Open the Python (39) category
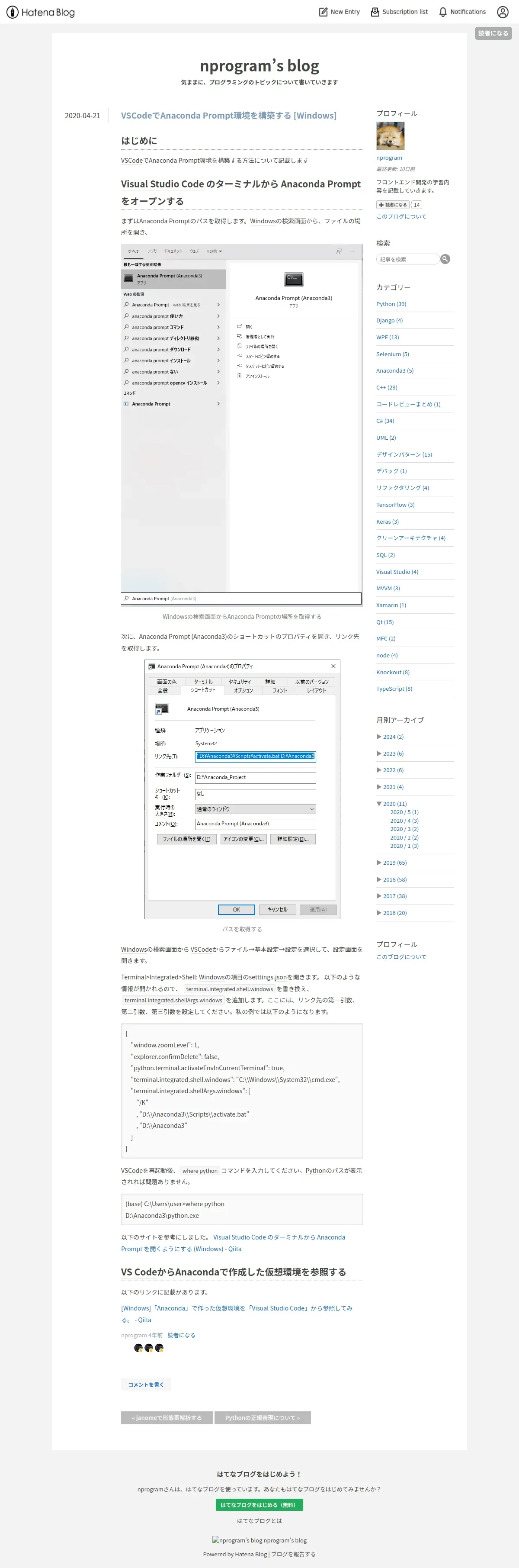This screenshot has height=1568, width=519. tap(391, 304)
